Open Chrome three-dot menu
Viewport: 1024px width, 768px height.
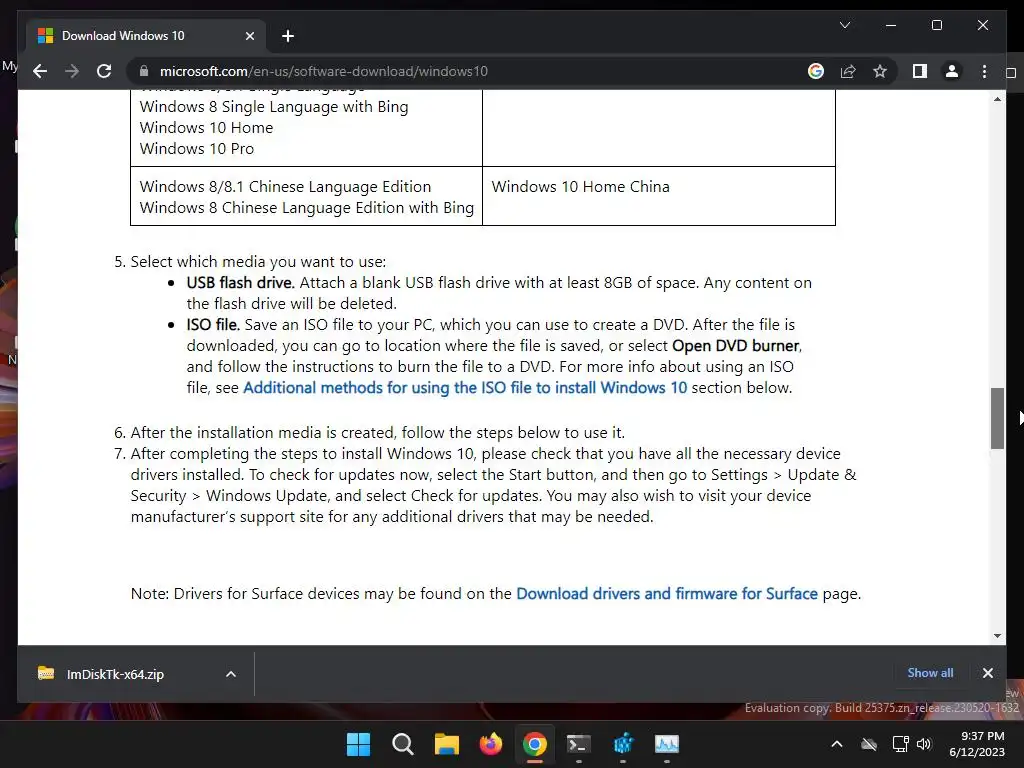(984, 71)
